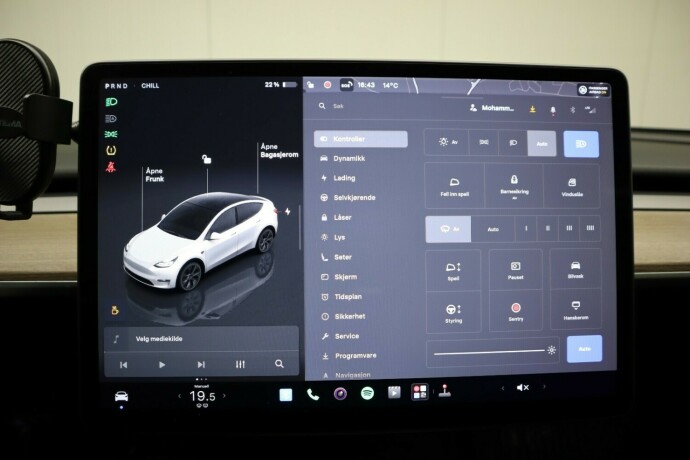
Task: Turn exterior lights off (Av)
Action: point(447,142)
